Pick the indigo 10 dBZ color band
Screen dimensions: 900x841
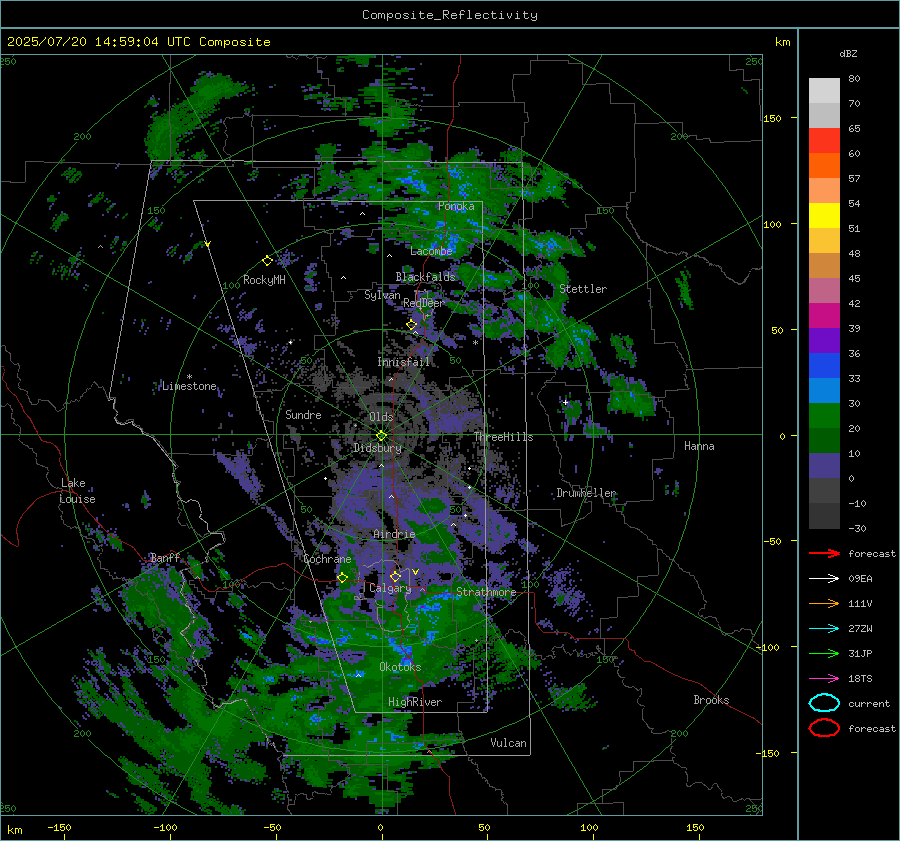[x=824, y=465]
